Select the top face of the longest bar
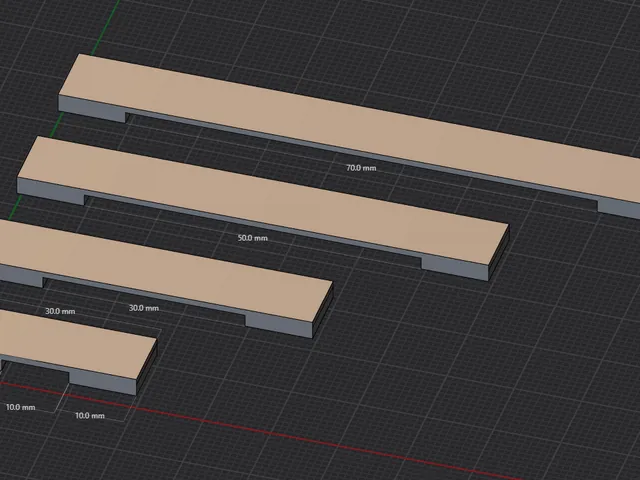The height and width of the screenshot is (480, 640). tap(351, 129)
